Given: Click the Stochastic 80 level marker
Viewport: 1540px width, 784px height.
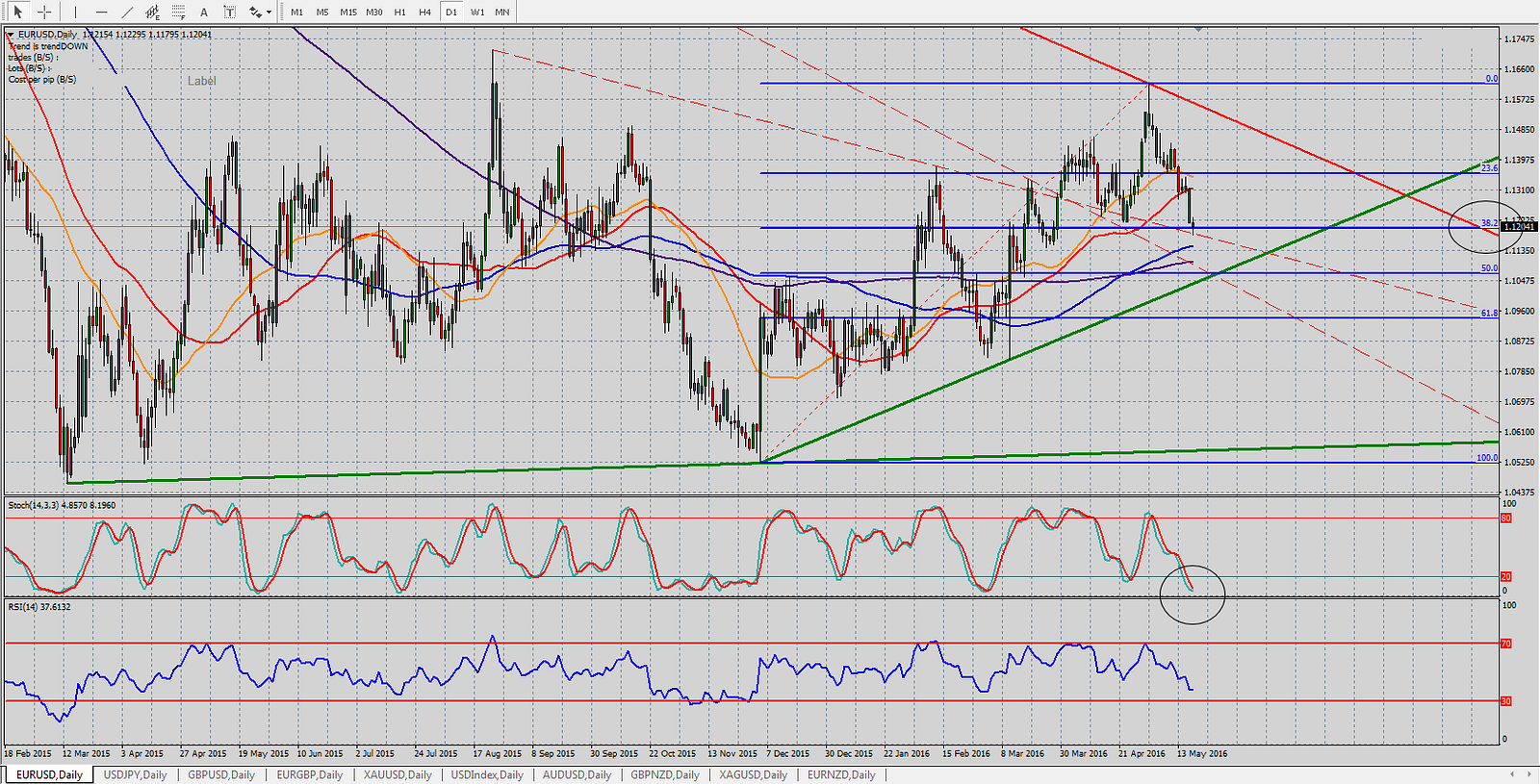Looking at the screenshot, I should (x=1506, y=518).
